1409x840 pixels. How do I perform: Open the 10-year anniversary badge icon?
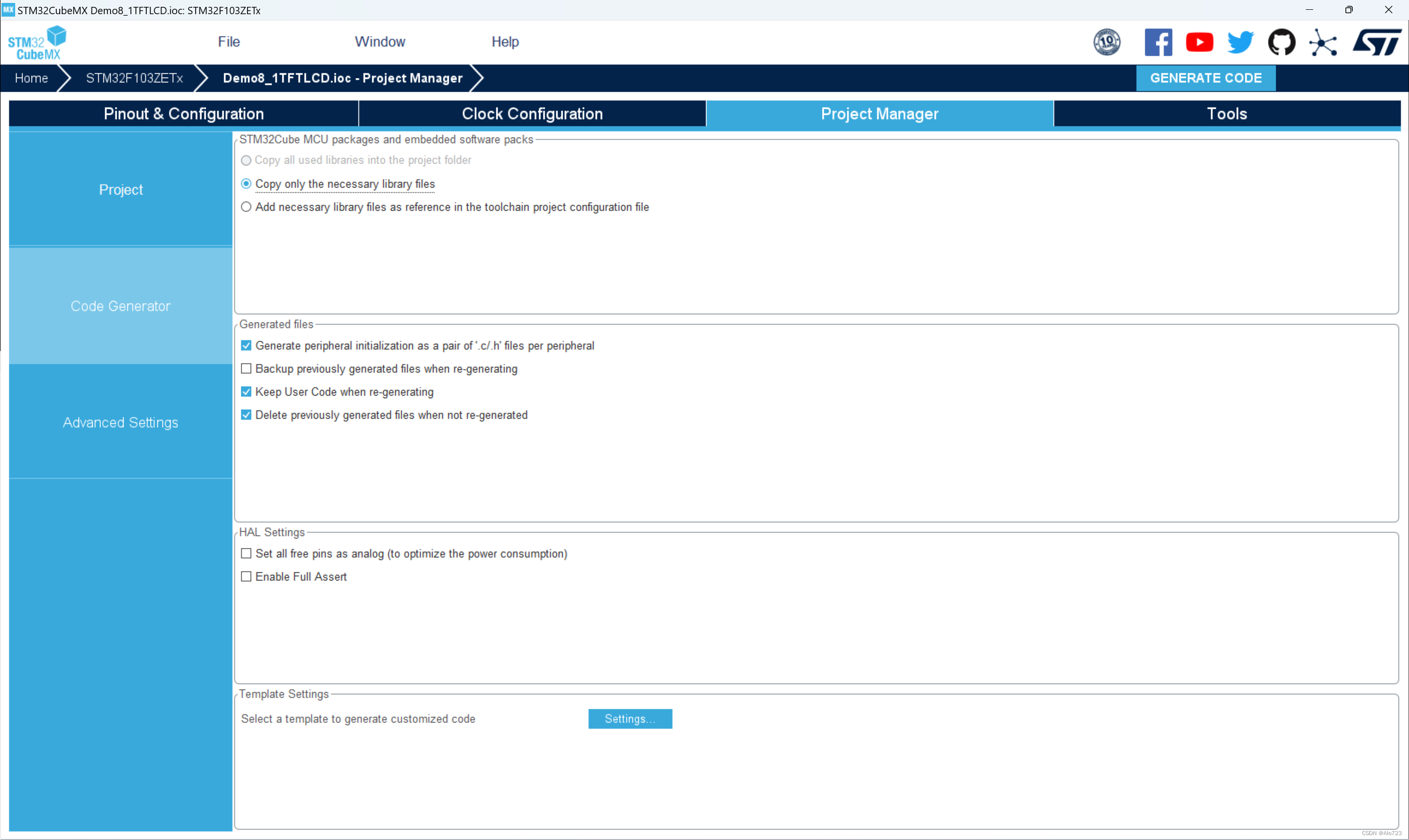click(1106, 43)
